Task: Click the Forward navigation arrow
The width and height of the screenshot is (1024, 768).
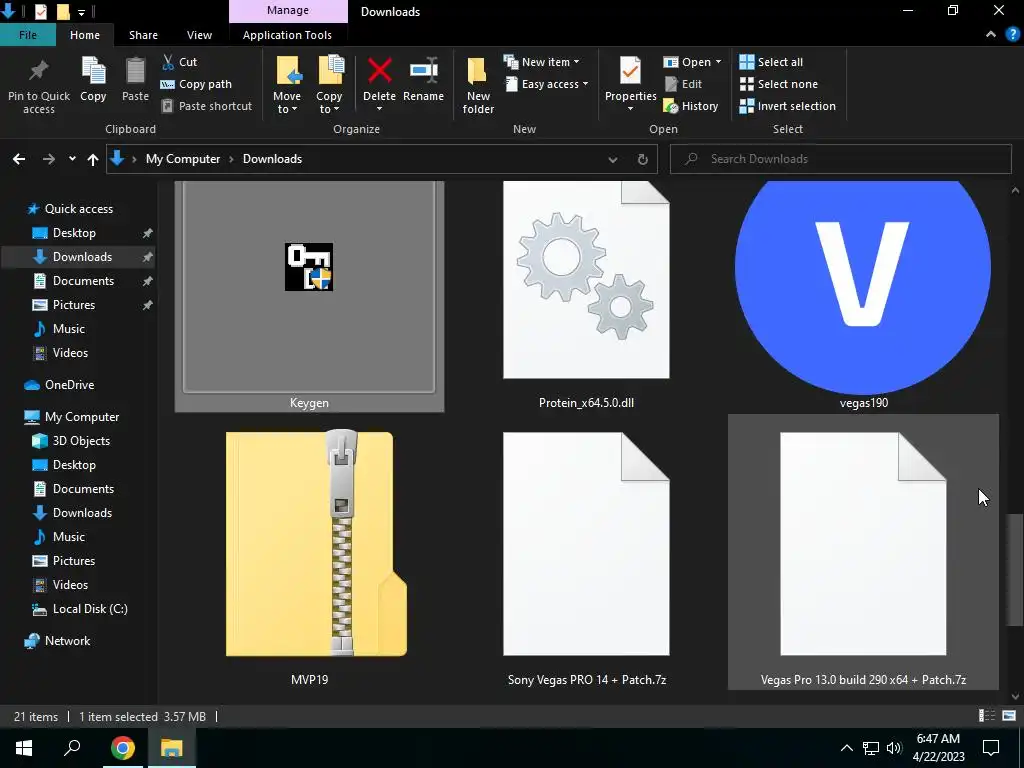Action: coord(49,159)
